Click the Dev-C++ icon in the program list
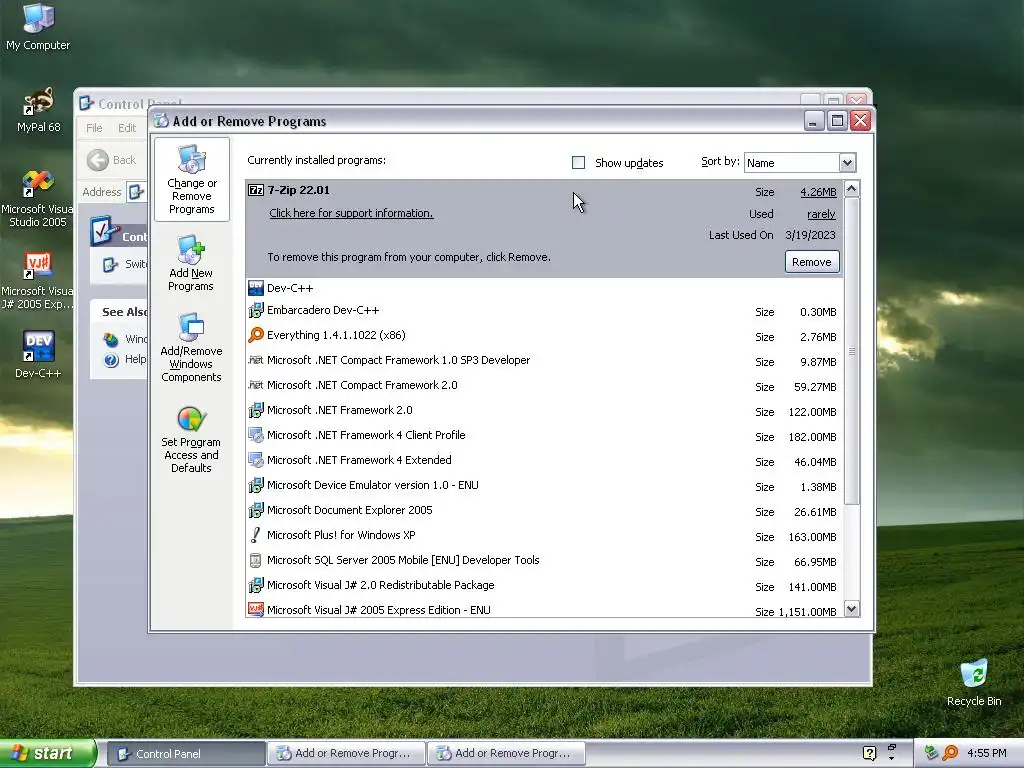 point(256,288)
